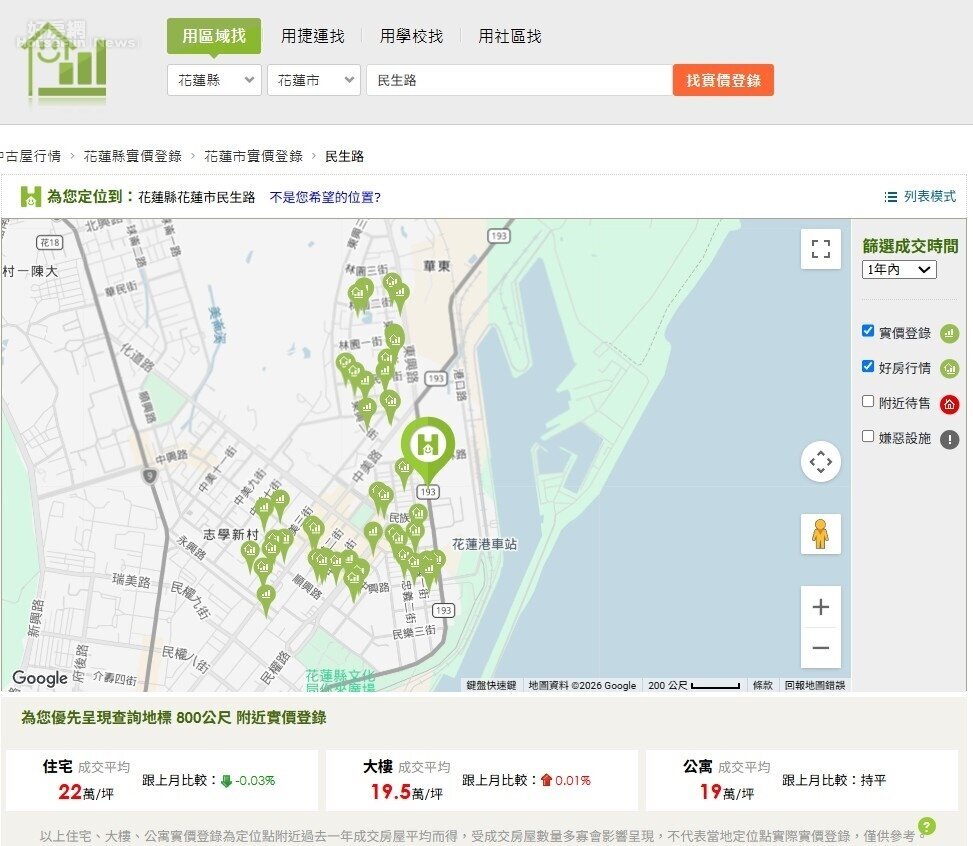973x846 pixels.
Task: Click the 住宅 22萬/坪 average price
Action: pos(86,791)
